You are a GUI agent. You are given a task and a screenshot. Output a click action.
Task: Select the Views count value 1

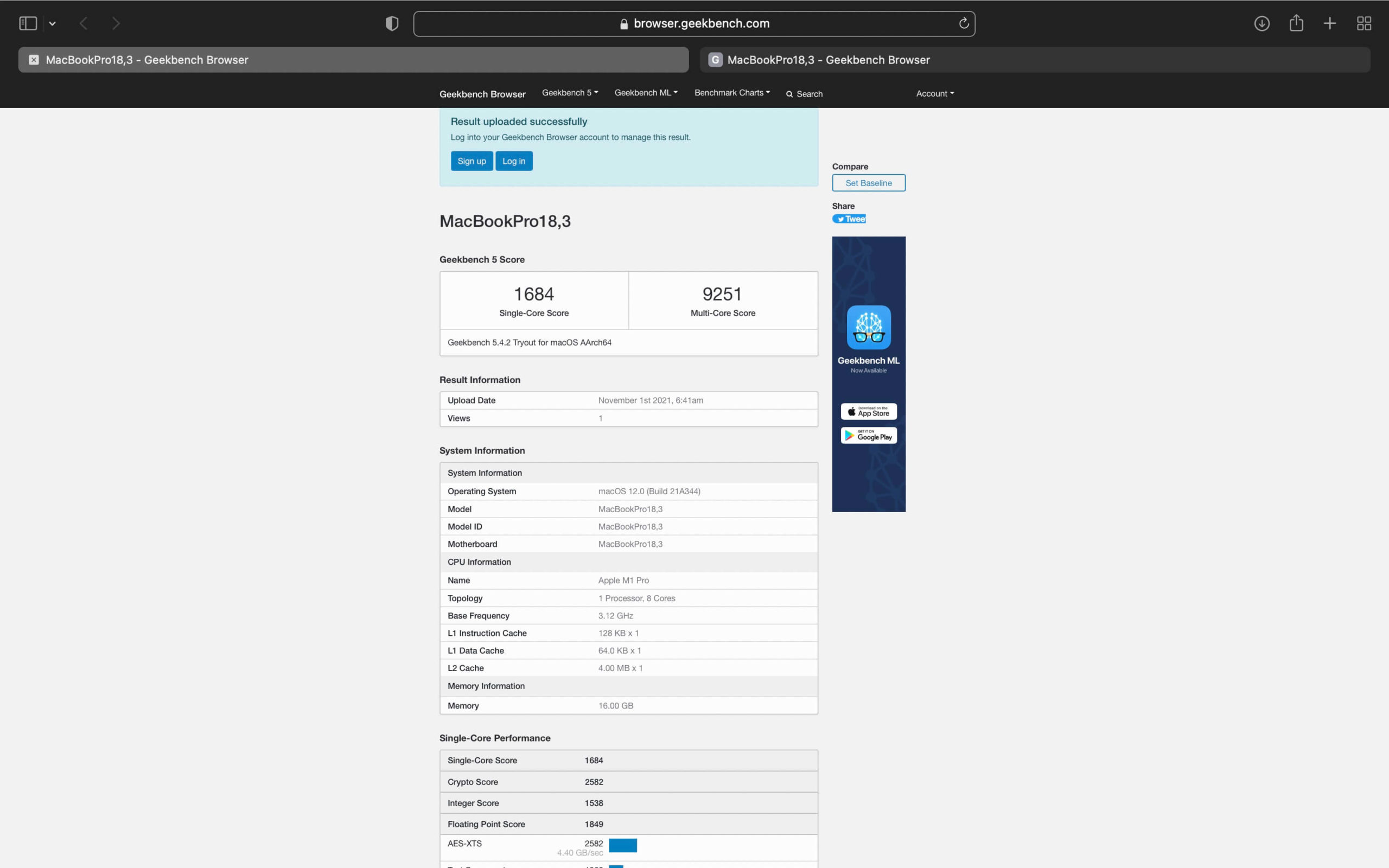click(601, 418)
